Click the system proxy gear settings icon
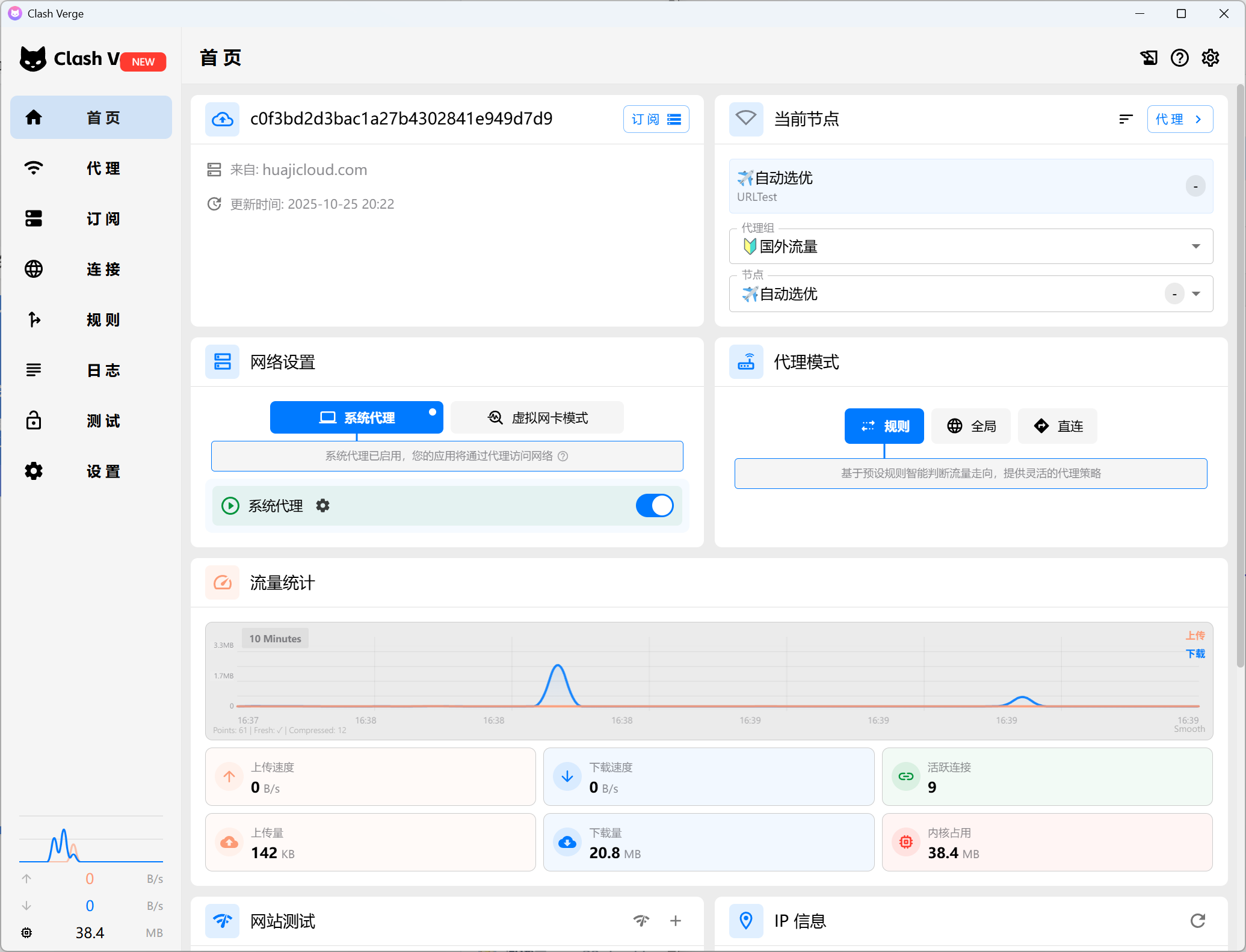Image resolution: width=1246 pixels, height=952 pixels. tap(323, 506)
